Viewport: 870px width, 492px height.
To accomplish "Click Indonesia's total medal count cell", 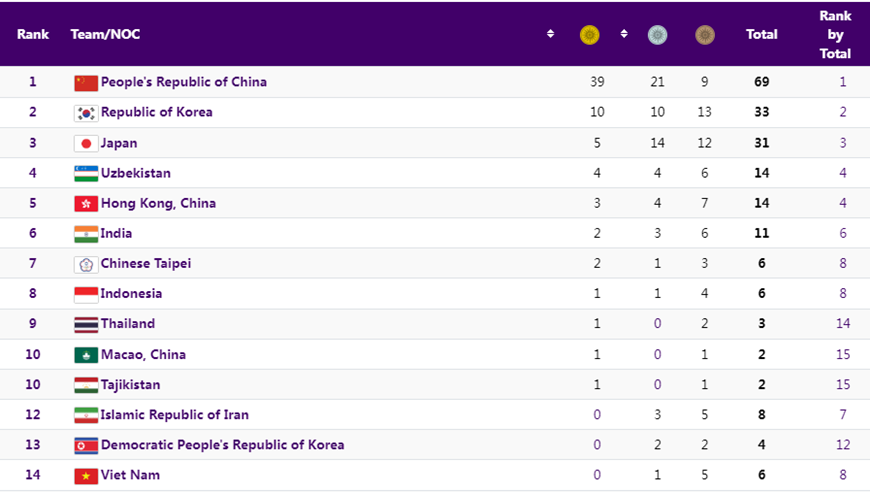I will (761, 294).
